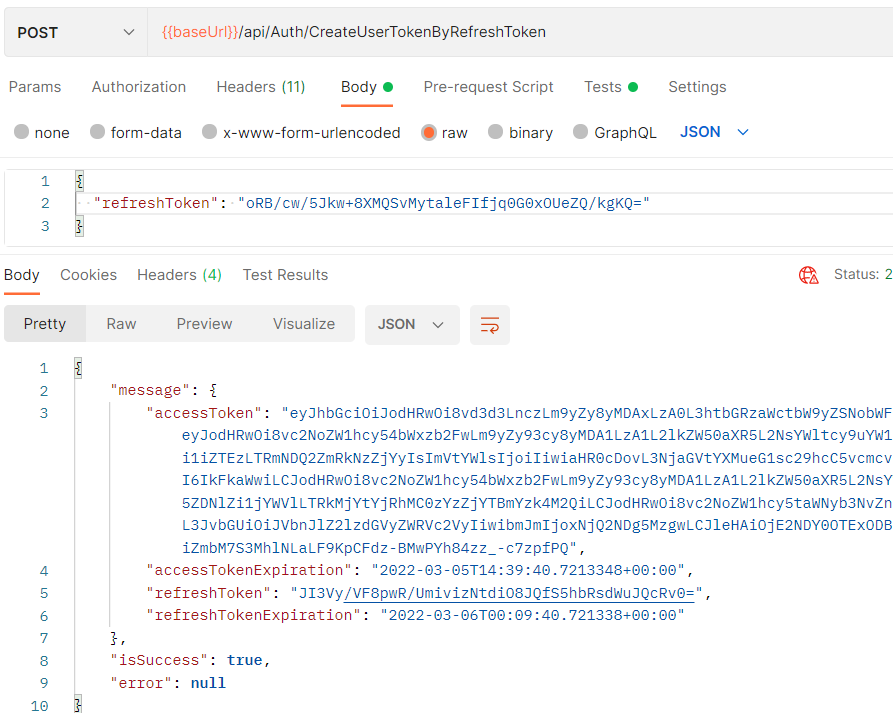Open the Pre-request Script tab
This screenshot has width=893, height=713.
[x=489, y=87]
